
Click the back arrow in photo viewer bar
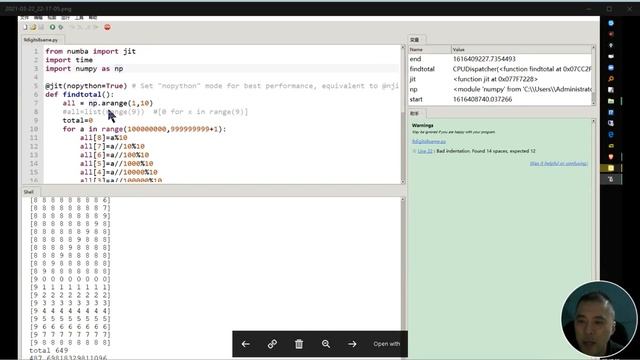[246, 344]
